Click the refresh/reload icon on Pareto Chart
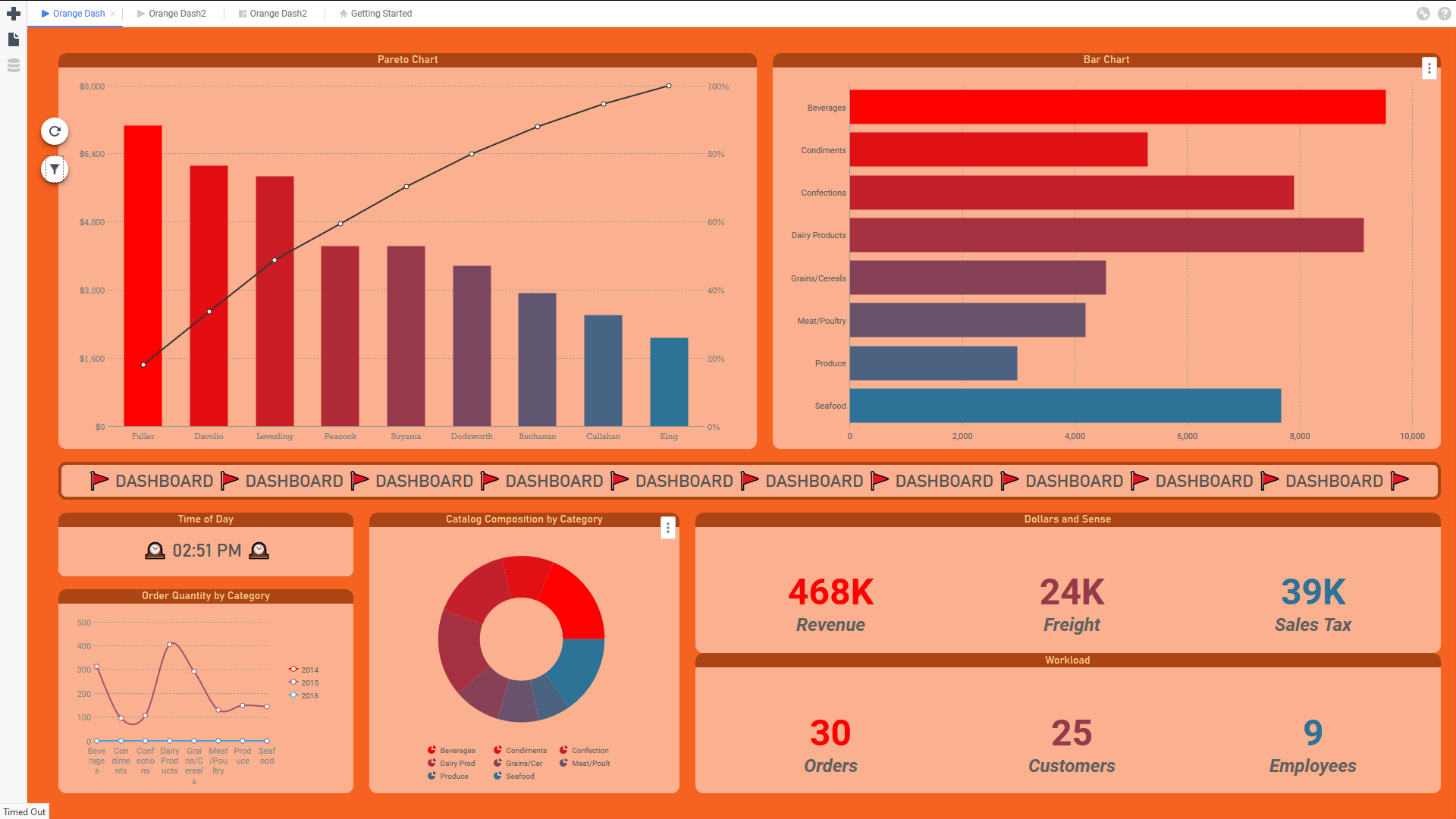1456x819 pixels. (x=55, y=131)
